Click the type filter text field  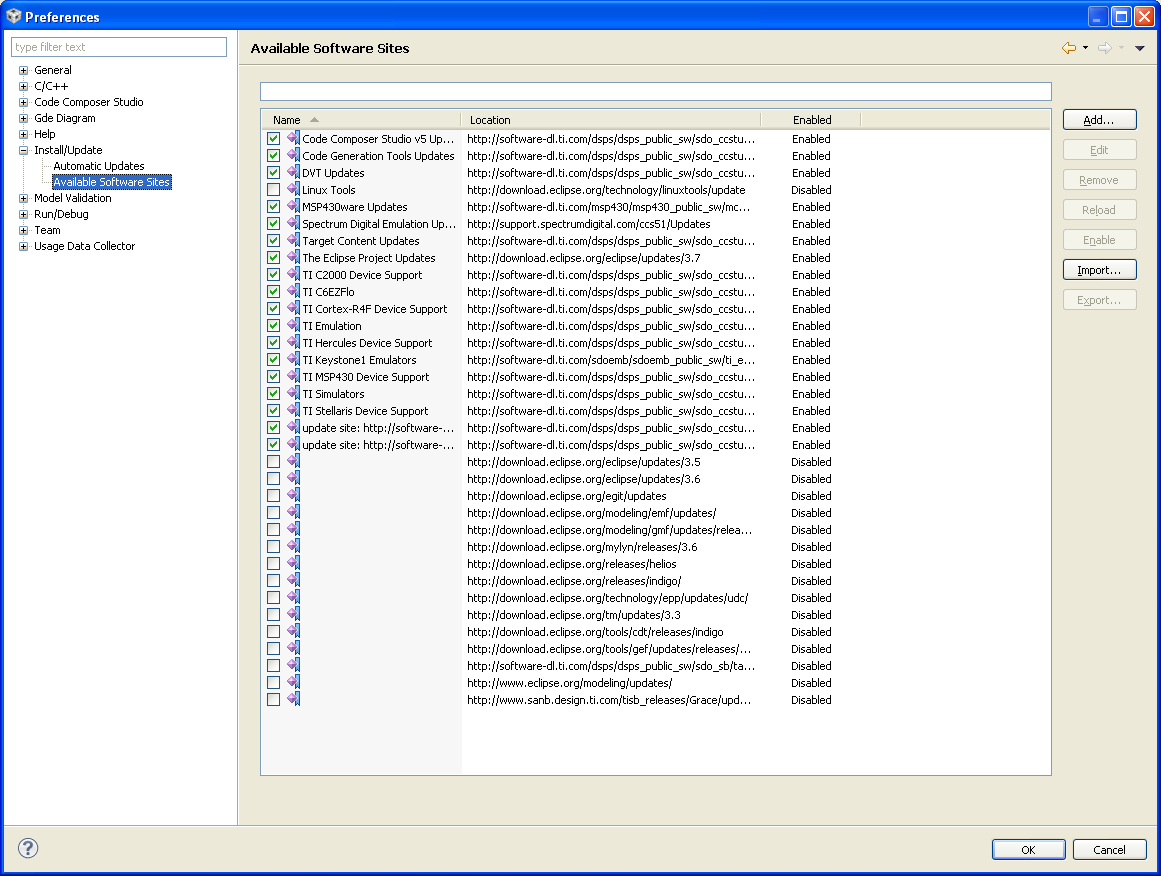pyautogui.click(x=118, y=46)
